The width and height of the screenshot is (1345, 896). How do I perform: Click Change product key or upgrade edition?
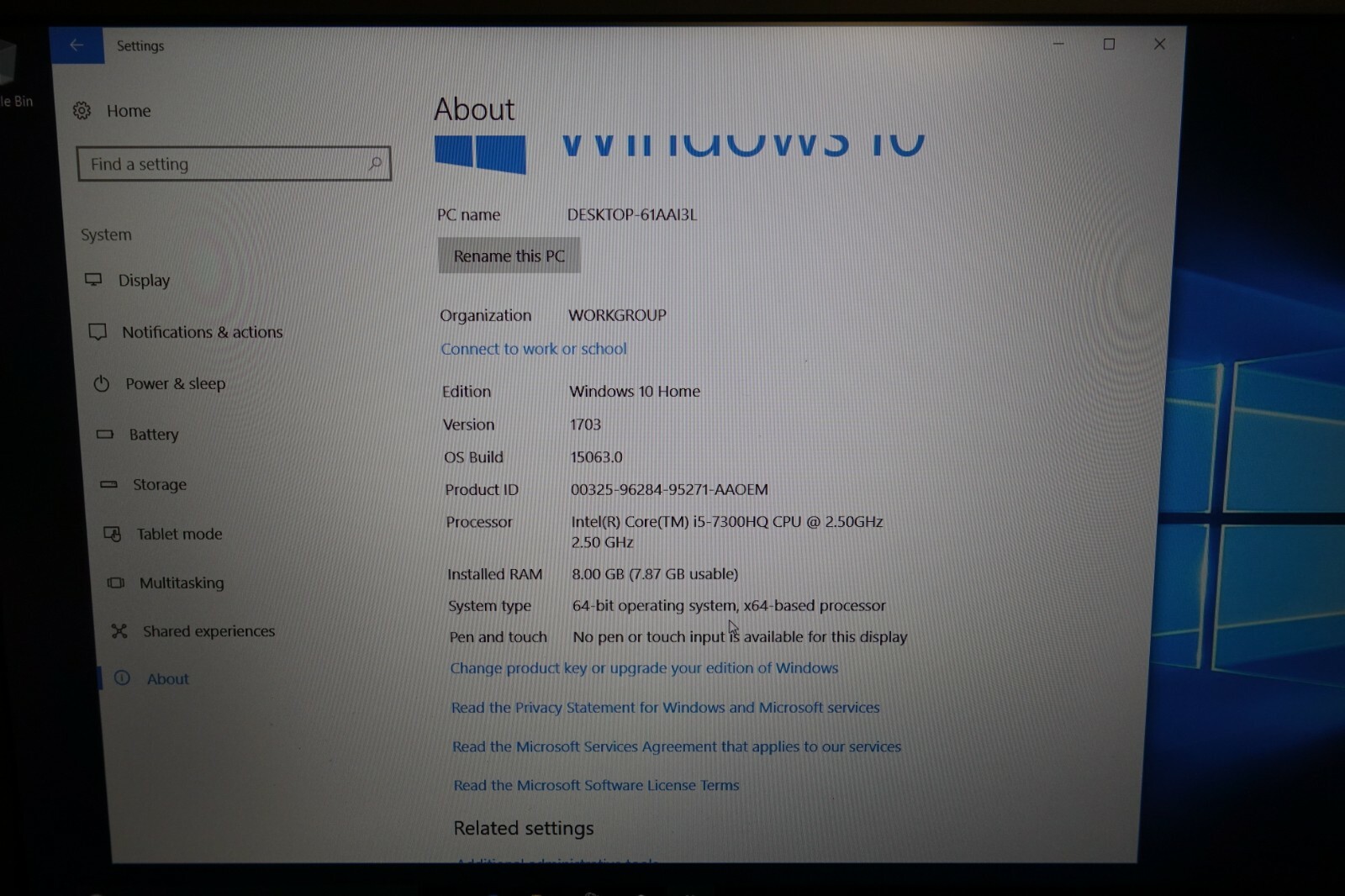[x=643, y=668]
